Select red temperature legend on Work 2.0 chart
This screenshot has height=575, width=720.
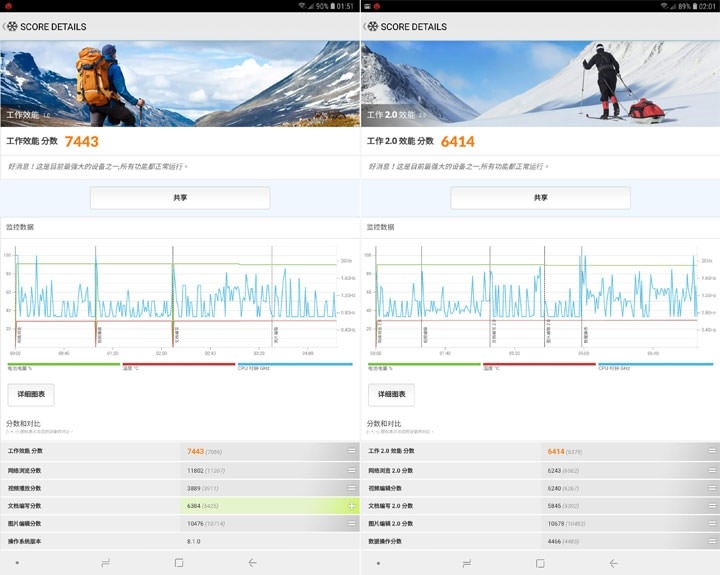(539, 366)
